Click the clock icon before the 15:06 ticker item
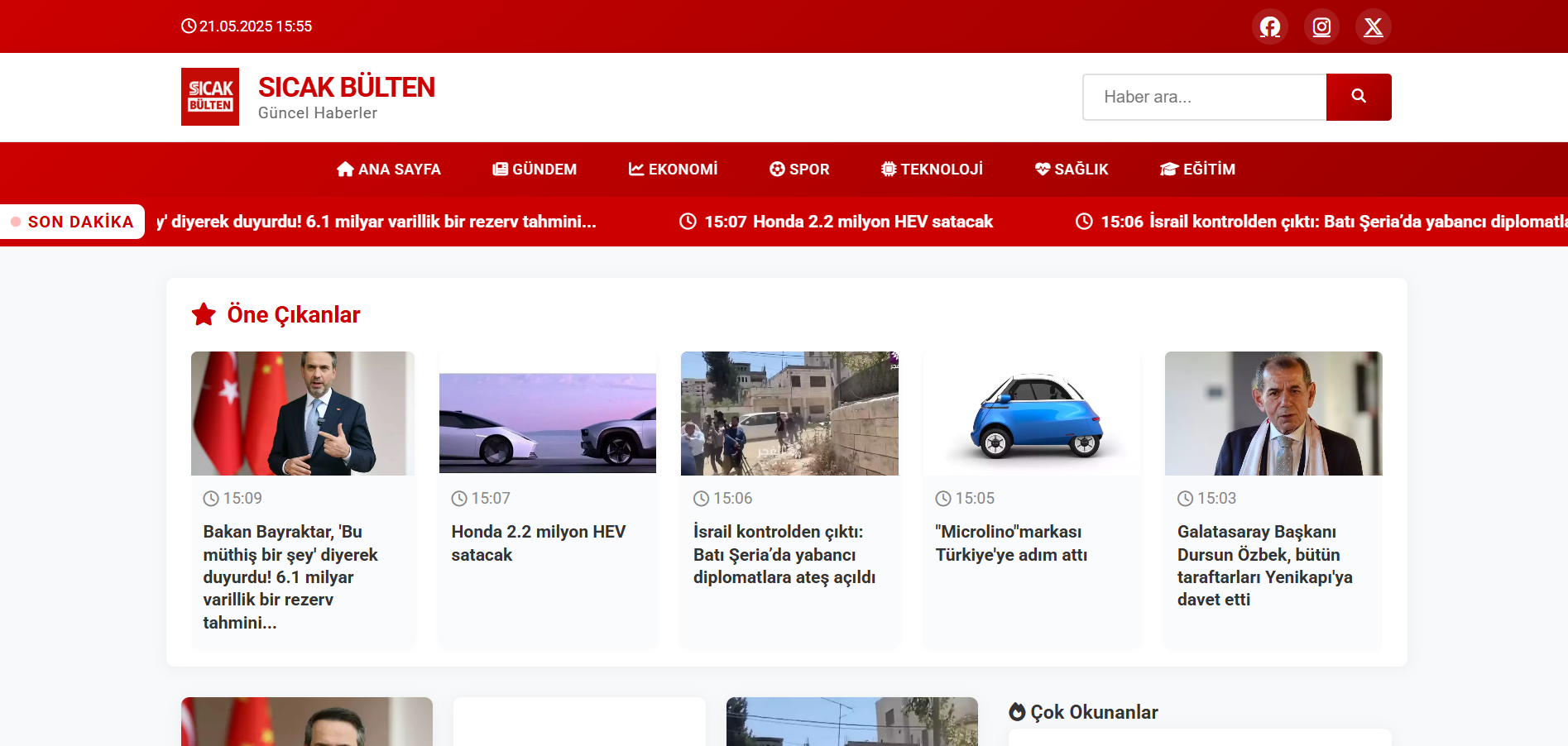The height and width of the screenshot is (746, 1568). click(1084, 222)
